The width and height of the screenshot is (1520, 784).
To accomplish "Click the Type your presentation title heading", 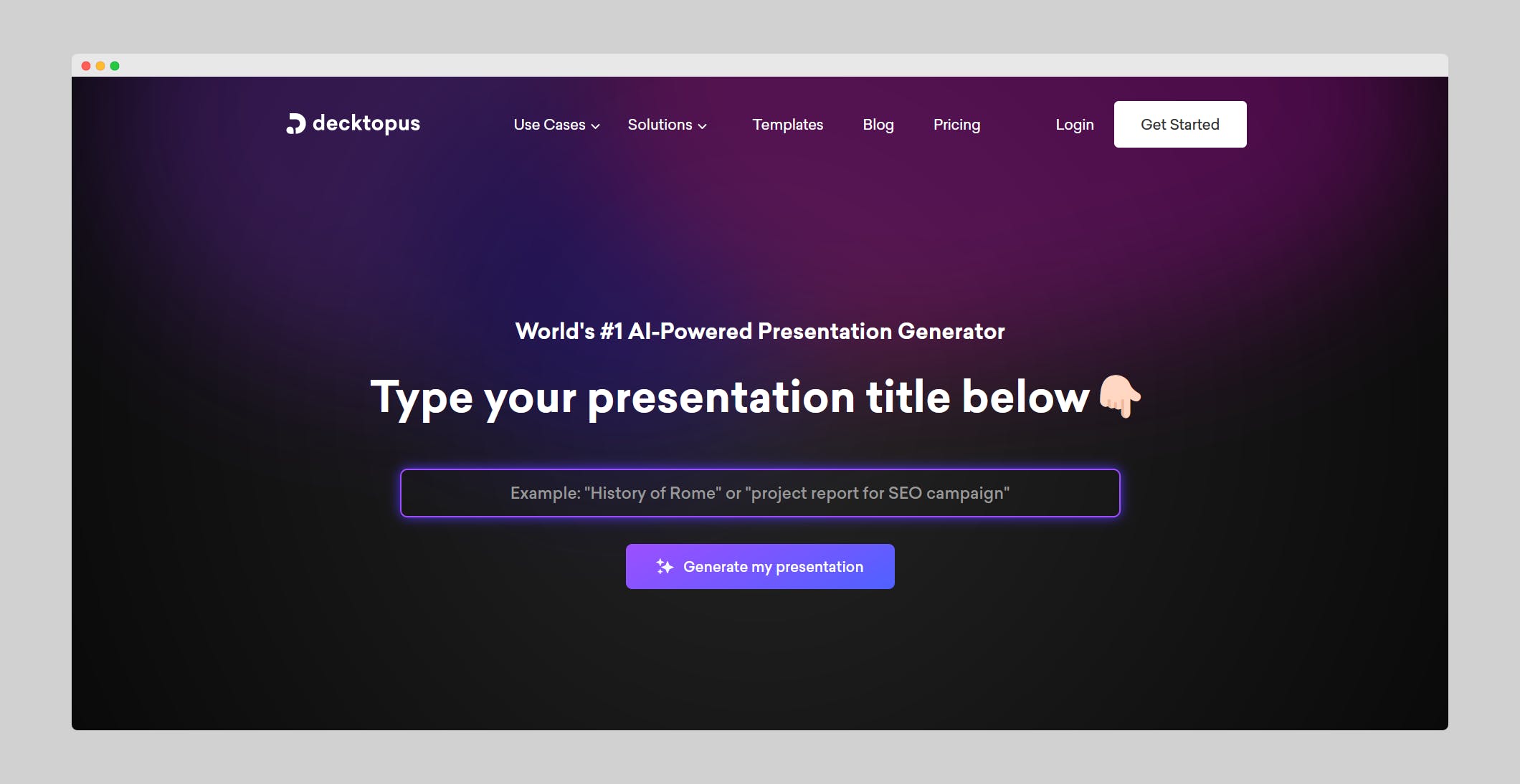I will click(x=728, y=397).
